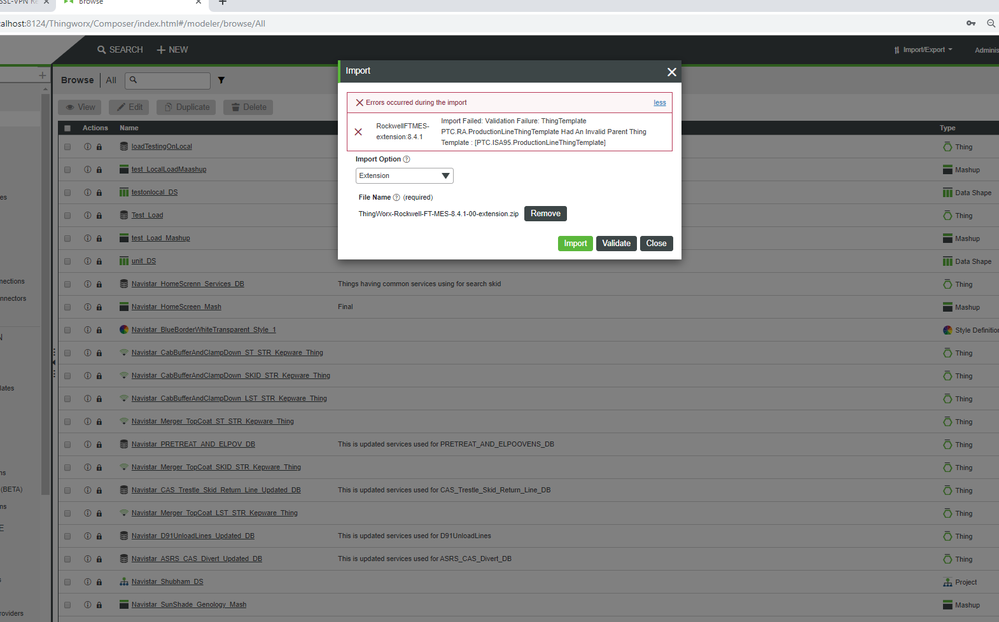The height and width of the screenshot is (622, 999).
Task: Check the testonlocal_DS row checkbox
Action: click(x=68, y=192)
